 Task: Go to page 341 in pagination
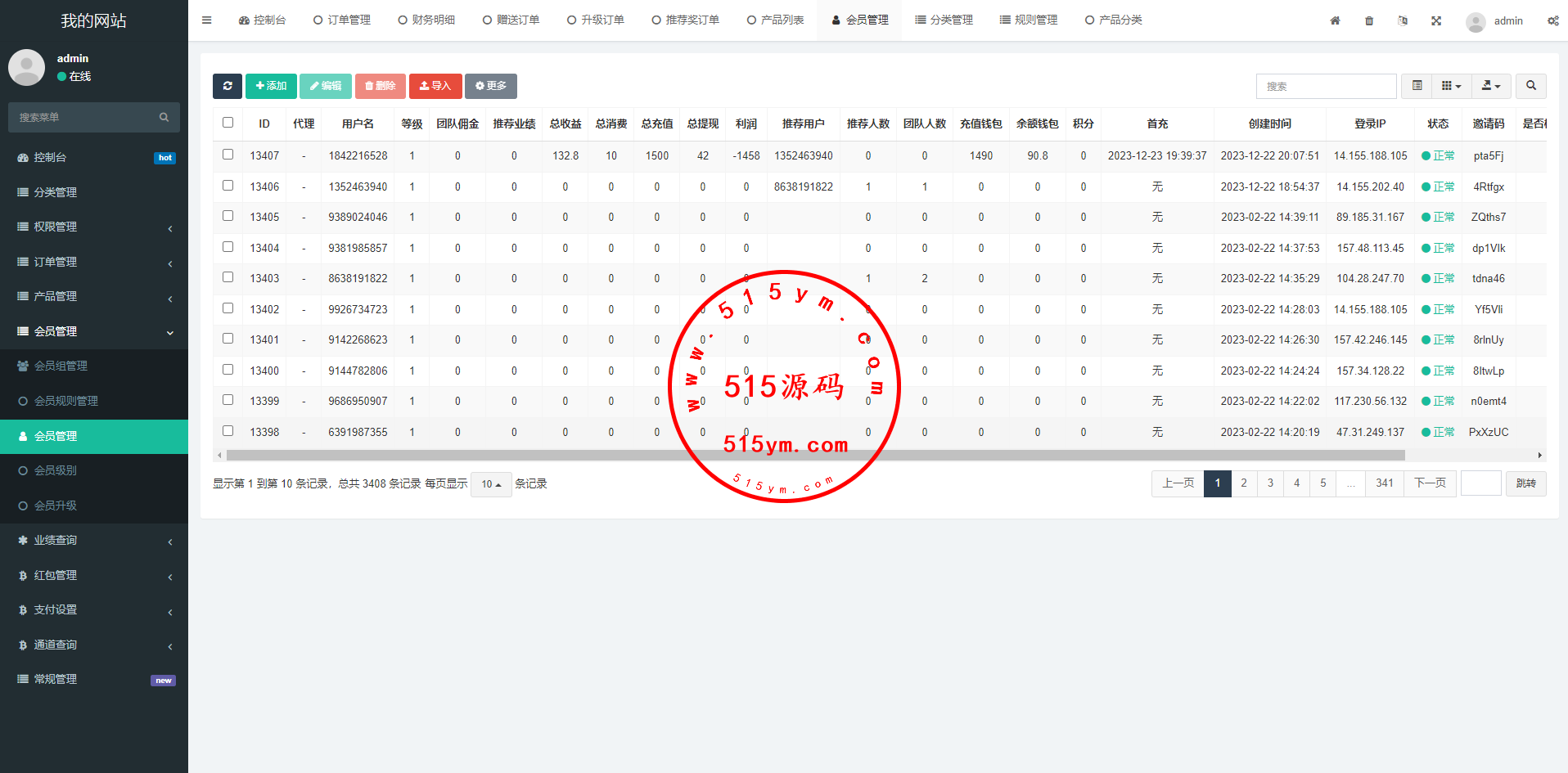[x=1384, y=483]
